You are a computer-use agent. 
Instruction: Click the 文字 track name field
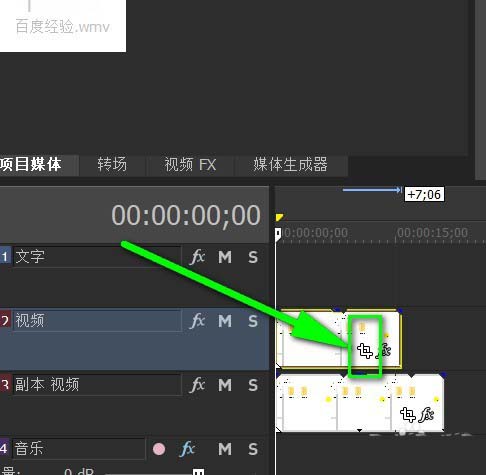97,257
